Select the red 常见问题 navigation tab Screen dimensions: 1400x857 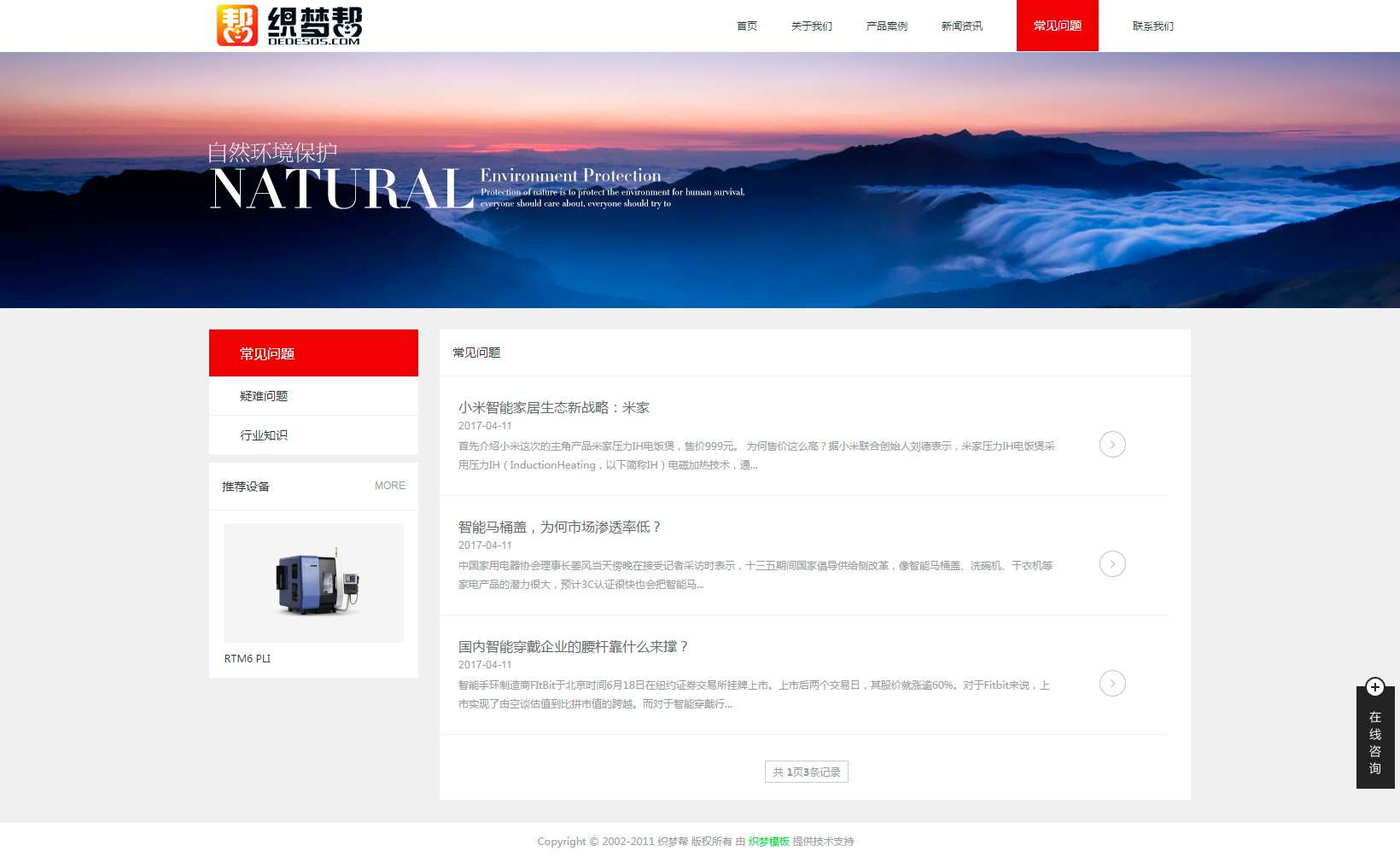(1057, 26)
